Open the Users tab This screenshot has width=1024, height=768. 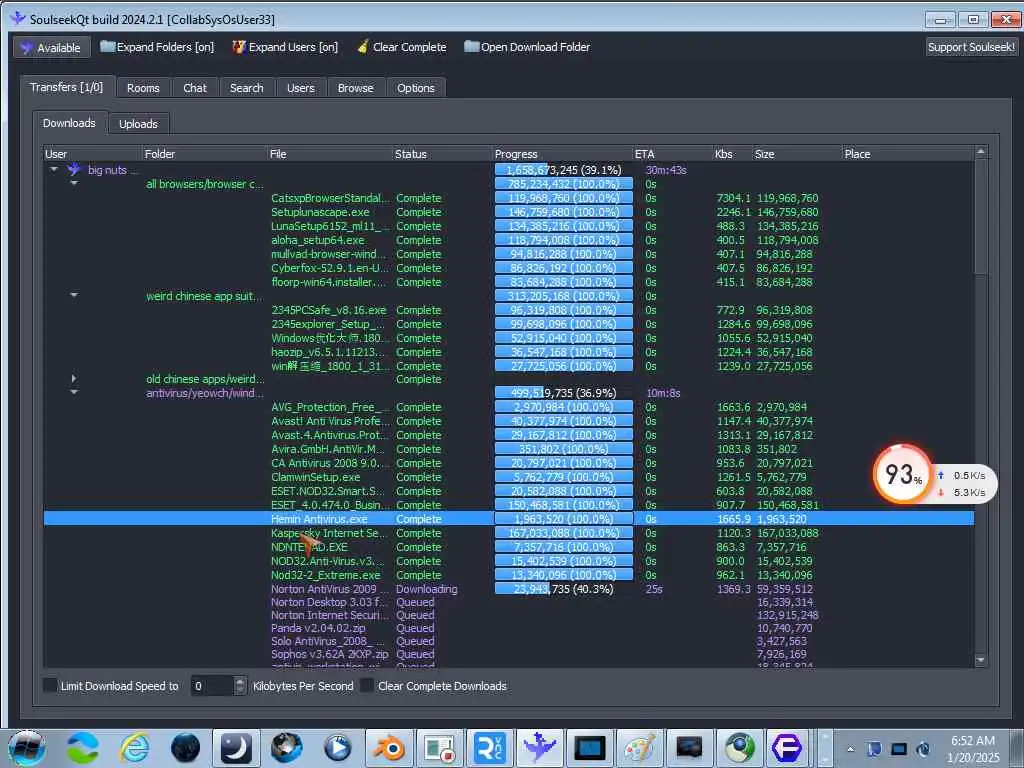click(300, 88)
